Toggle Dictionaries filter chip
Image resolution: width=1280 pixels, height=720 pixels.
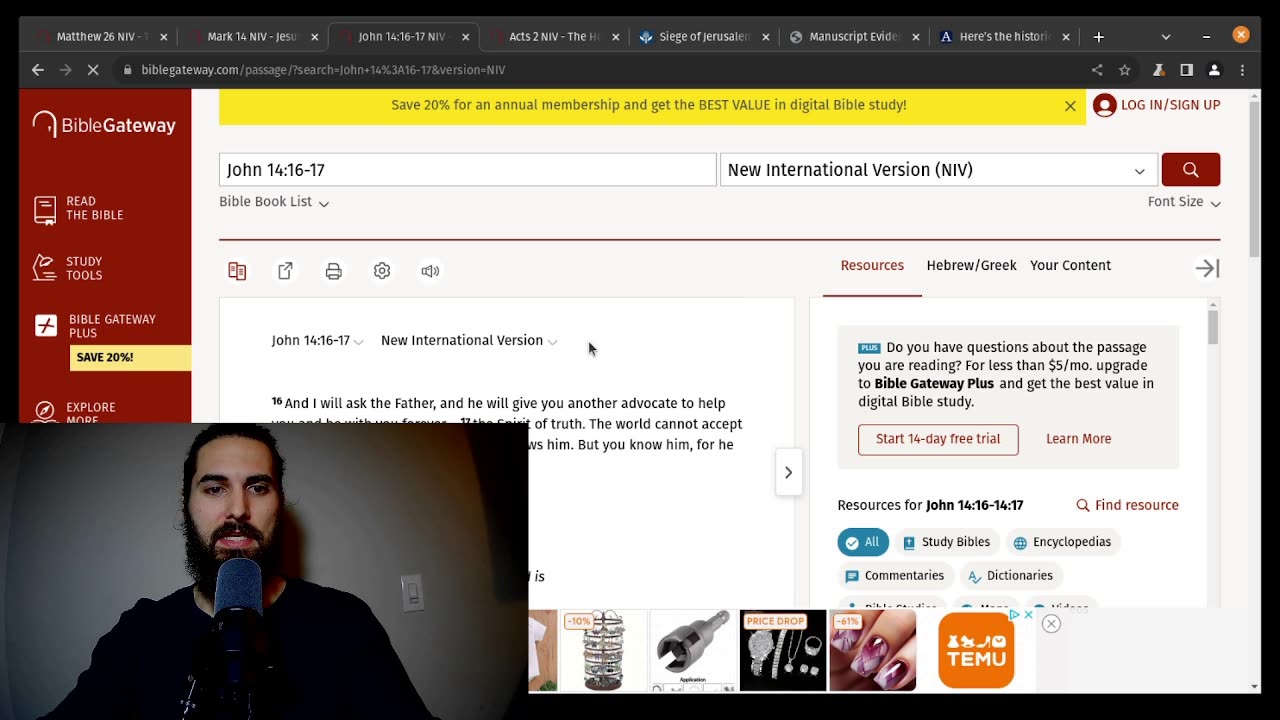pyautogui.click(x=1010, y=576)
